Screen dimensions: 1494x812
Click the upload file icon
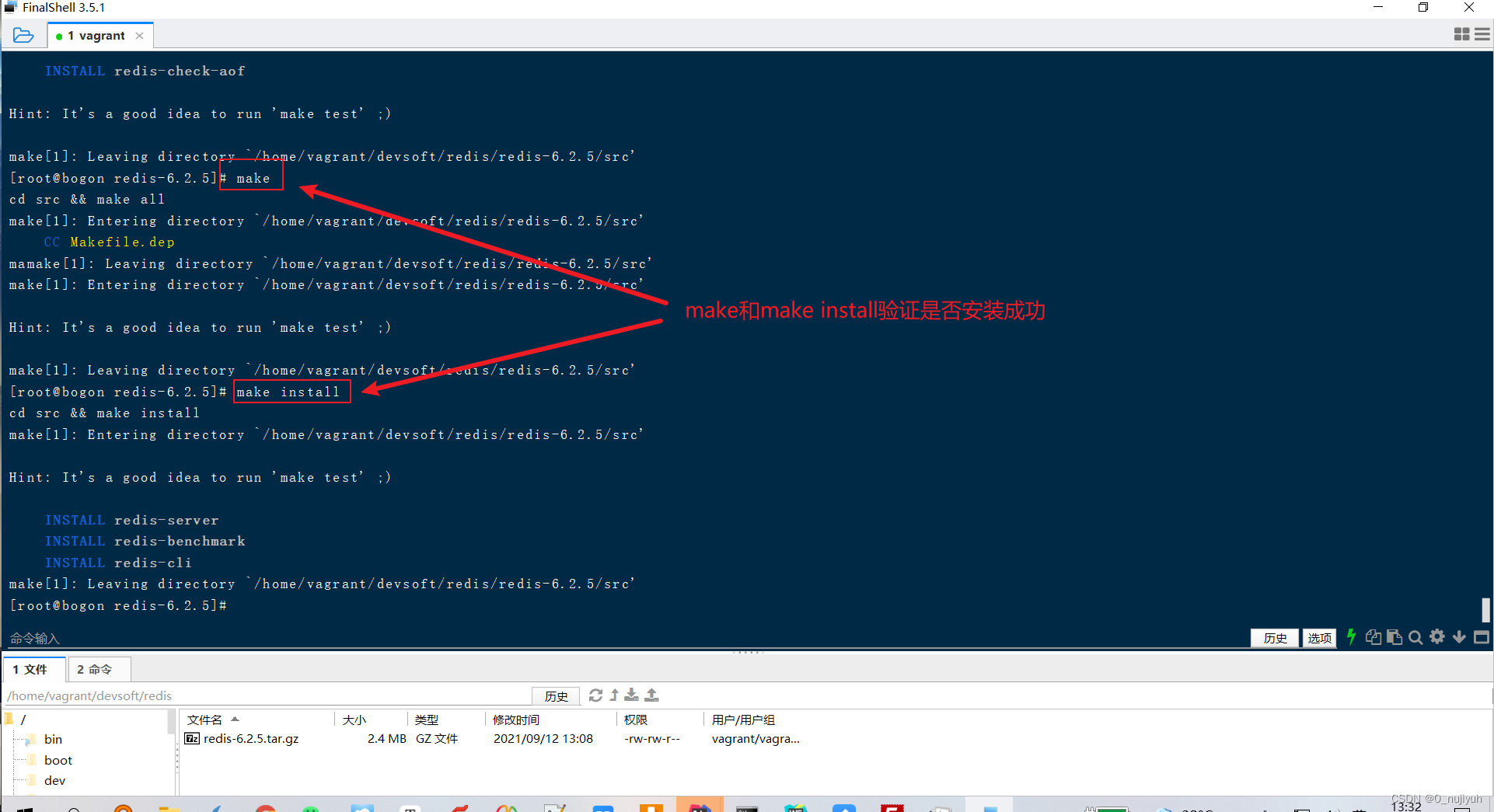(x=652, y=695)
